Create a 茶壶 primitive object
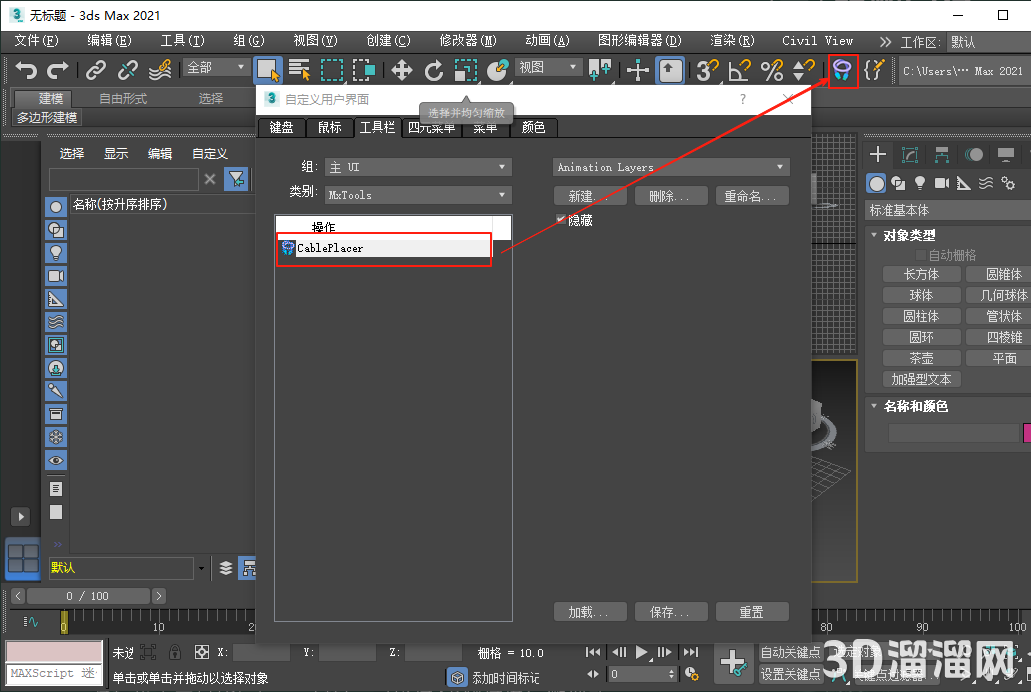The width and height of the screenshot is (1031, 692). pyautogui.click(x=921, y=357)
